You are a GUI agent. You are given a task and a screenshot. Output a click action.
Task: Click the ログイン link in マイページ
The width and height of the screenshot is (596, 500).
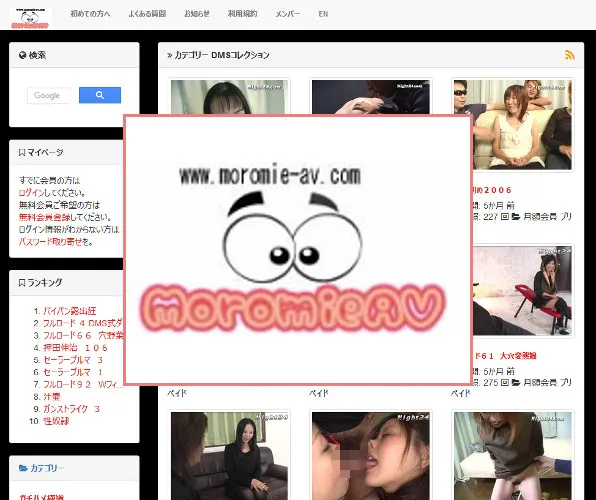(x=31, y=193)
